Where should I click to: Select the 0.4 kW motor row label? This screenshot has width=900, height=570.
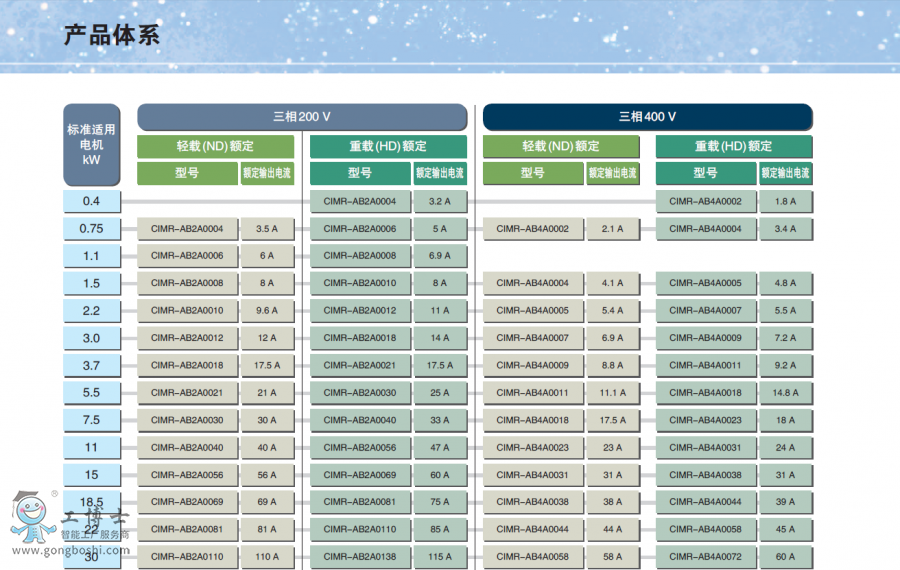click(91, 201)
